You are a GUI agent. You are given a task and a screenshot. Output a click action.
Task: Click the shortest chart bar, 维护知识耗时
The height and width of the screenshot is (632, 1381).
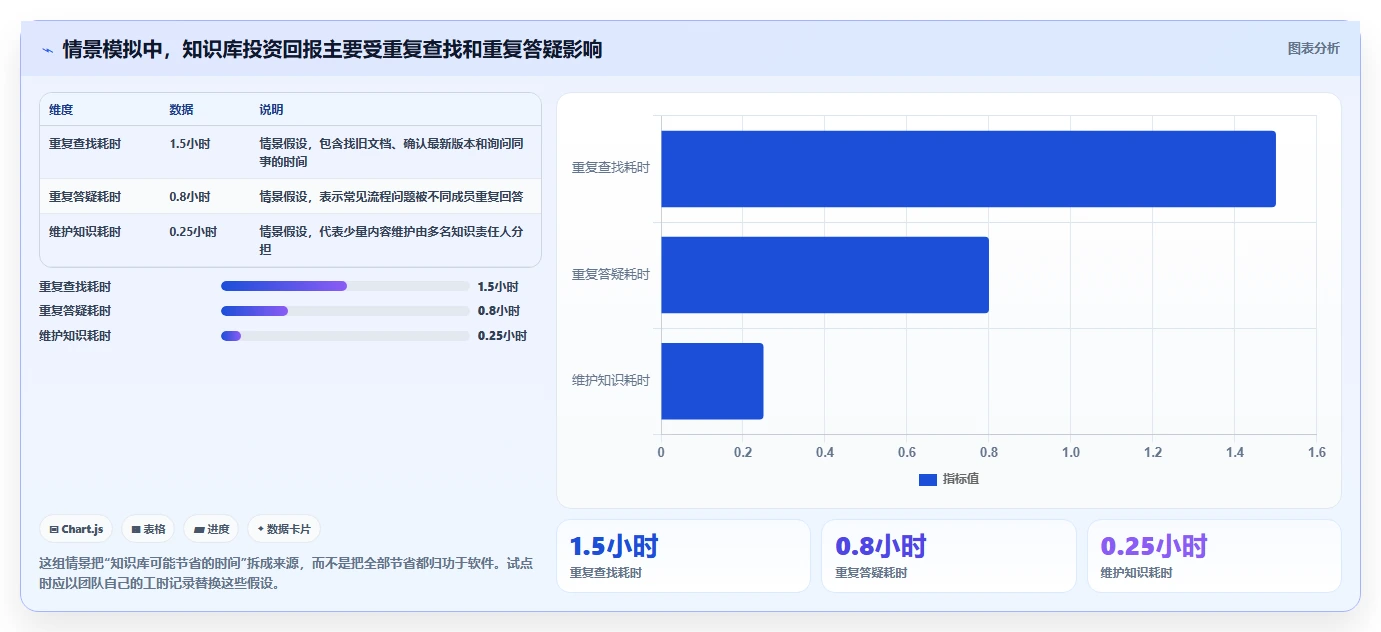(712, 381)
